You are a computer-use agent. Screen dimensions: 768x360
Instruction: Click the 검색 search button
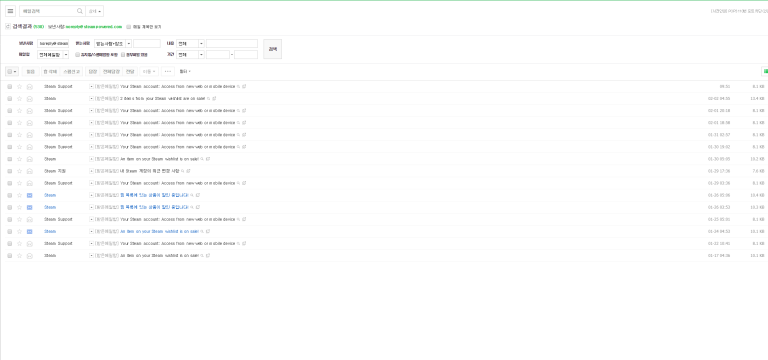[x=272, y=49]
